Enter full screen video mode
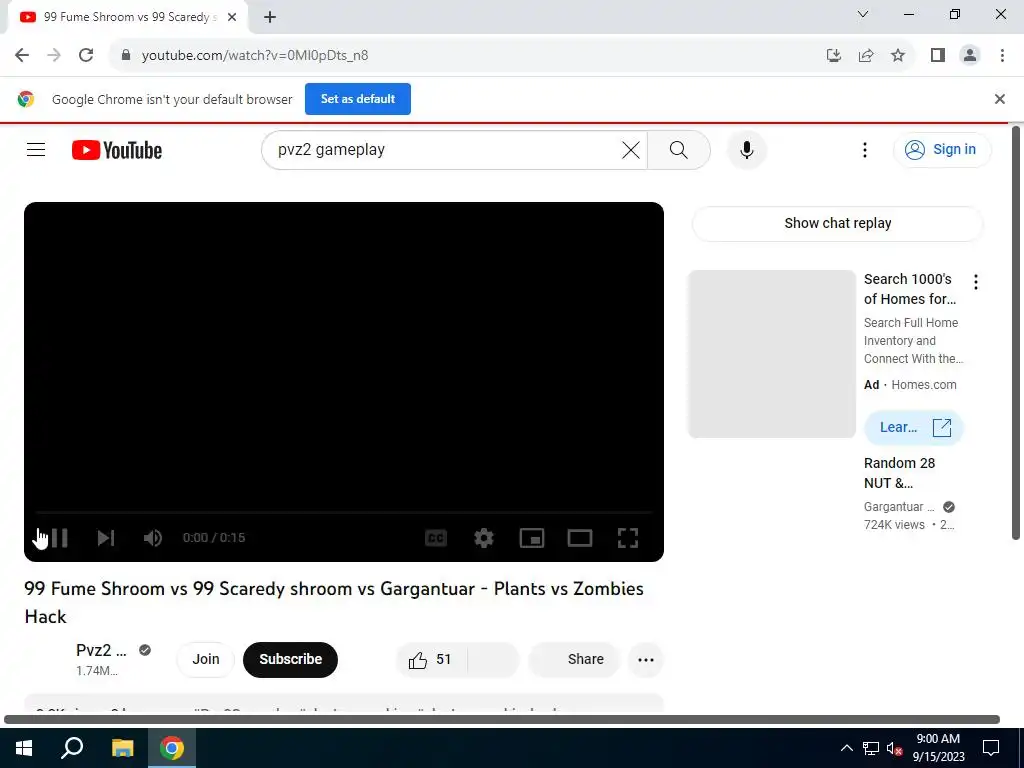The image size is (1024, 768). pyautogui.click(x=628, y=537)
